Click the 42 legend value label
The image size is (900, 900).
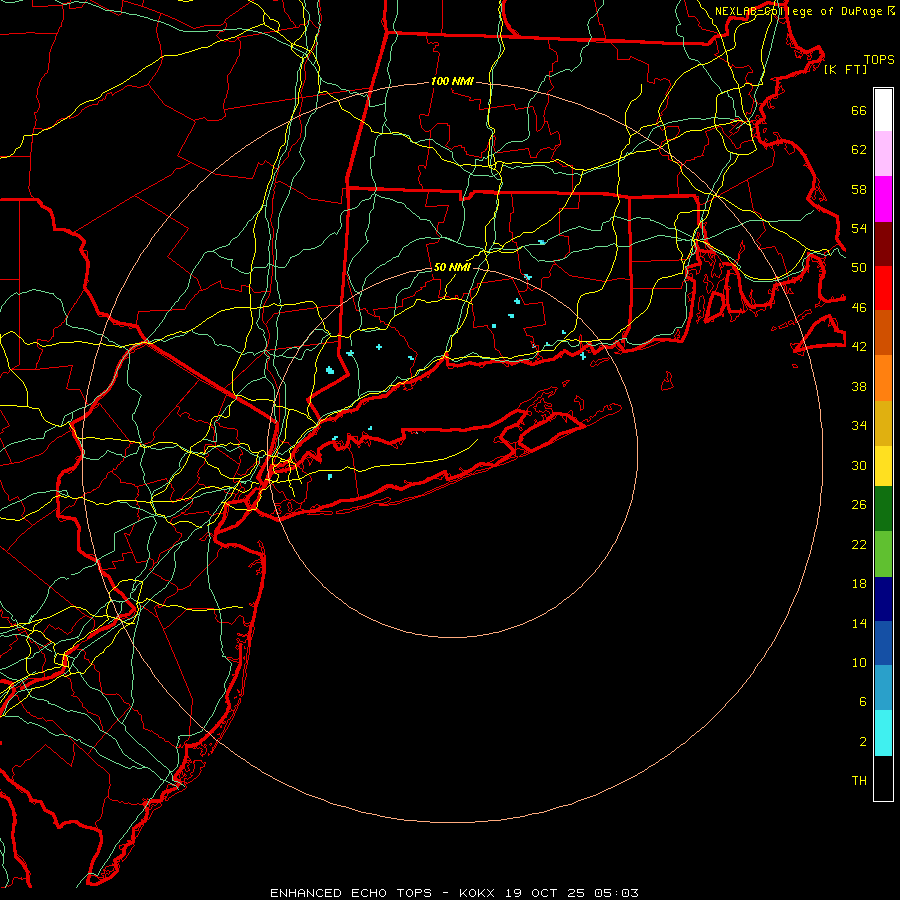tap(859, 346)
